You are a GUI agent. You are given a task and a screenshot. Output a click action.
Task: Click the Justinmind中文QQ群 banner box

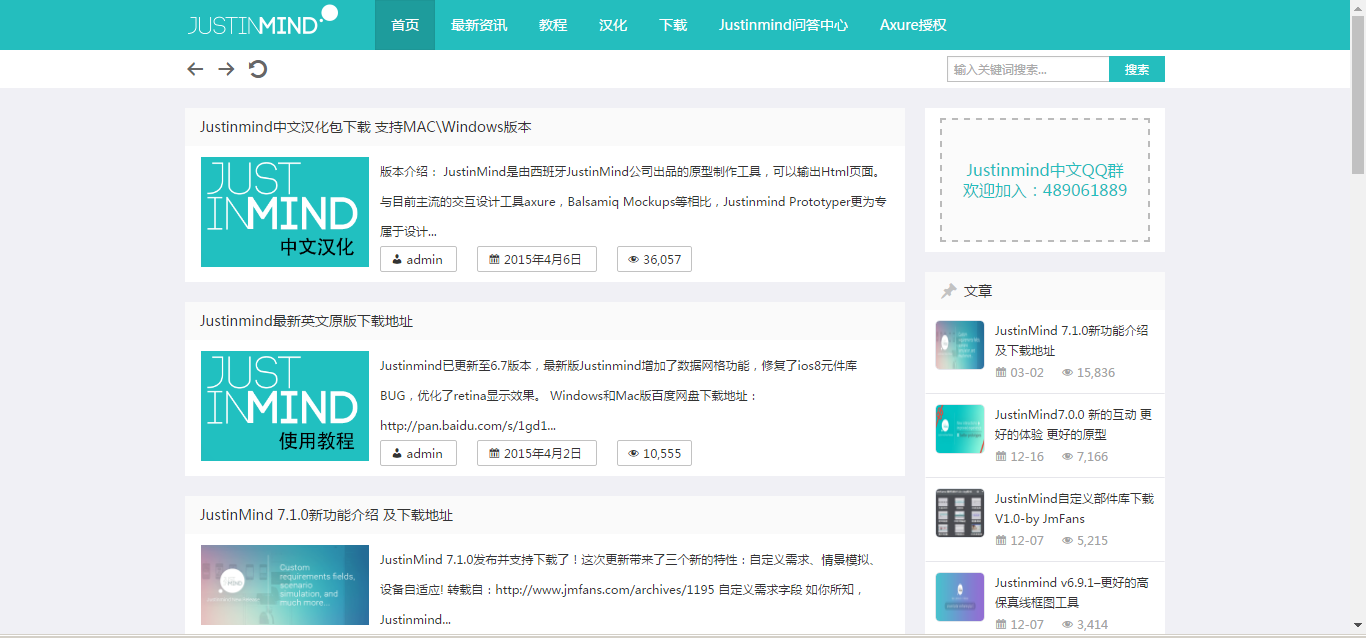[1045, 180]
